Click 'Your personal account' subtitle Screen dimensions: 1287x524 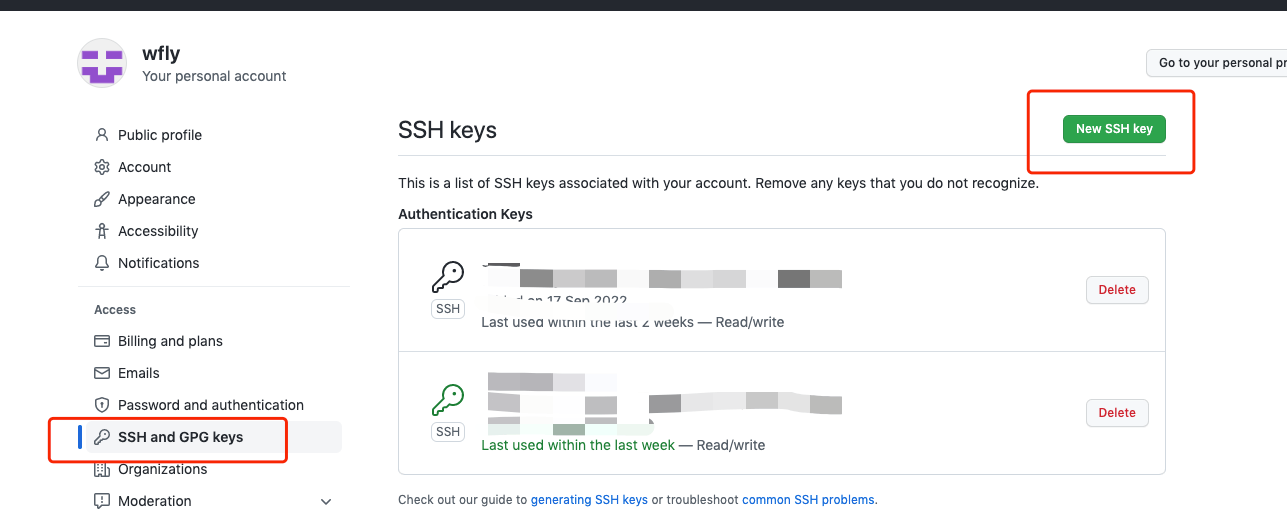(214, 76)
